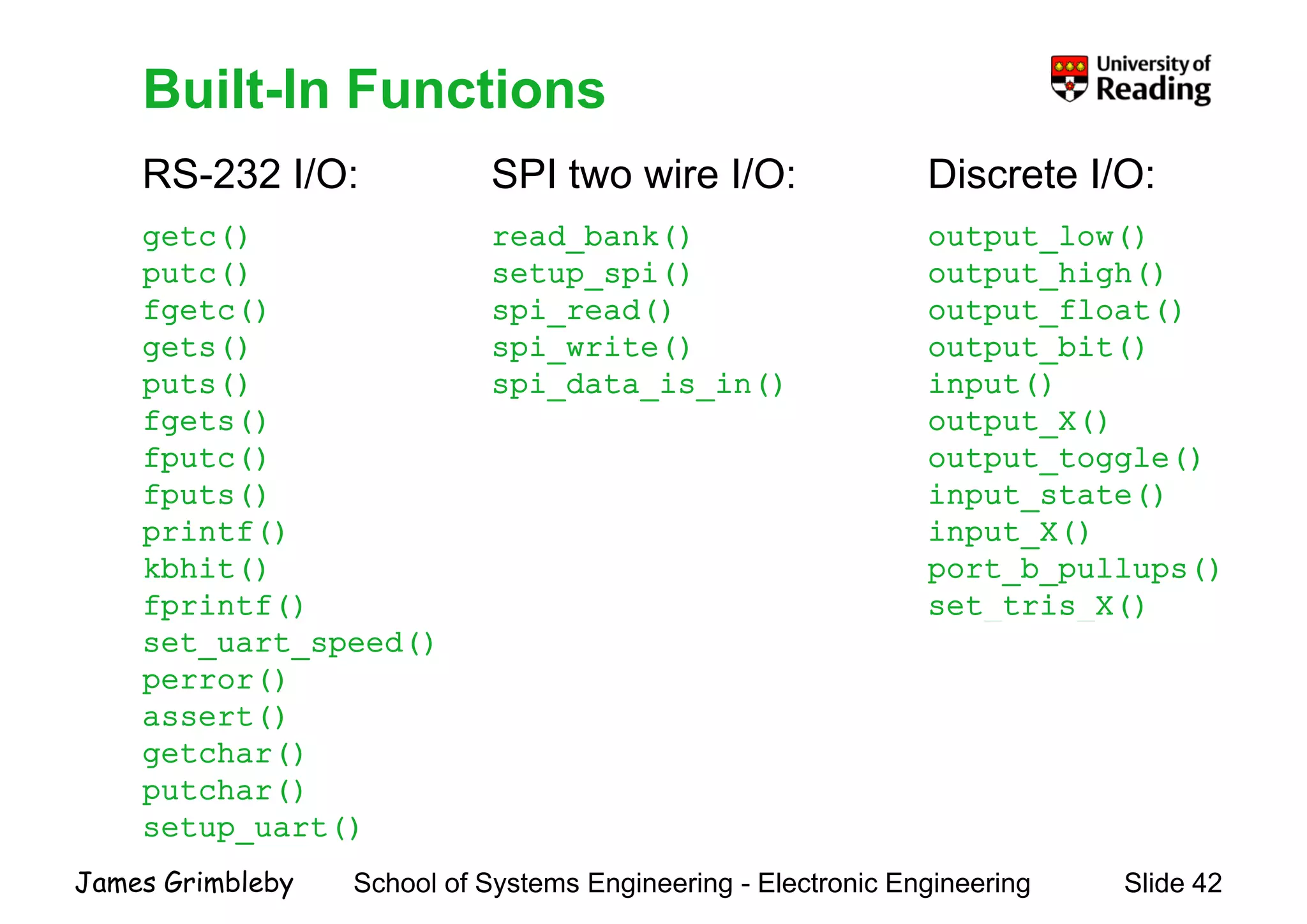Click the gets() entry

pos(195,348)
